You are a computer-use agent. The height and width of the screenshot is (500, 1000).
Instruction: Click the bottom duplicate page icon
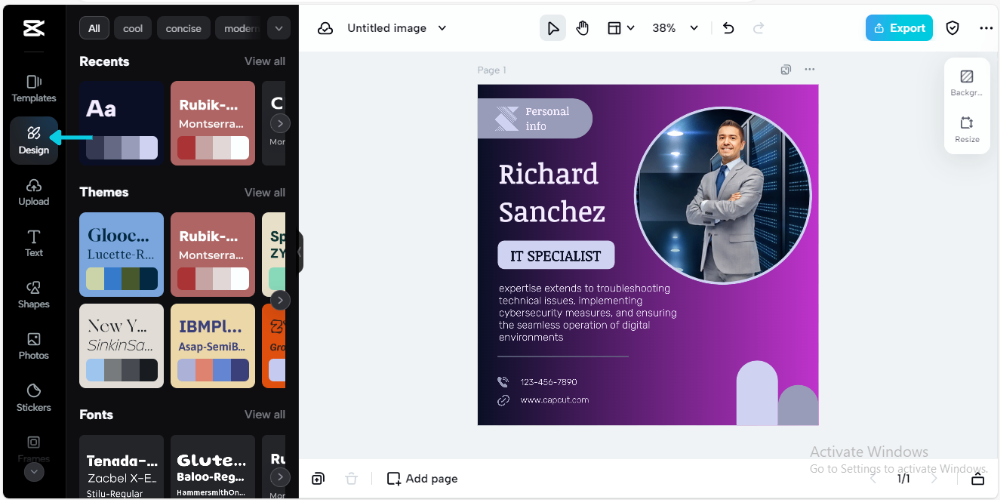318,478
